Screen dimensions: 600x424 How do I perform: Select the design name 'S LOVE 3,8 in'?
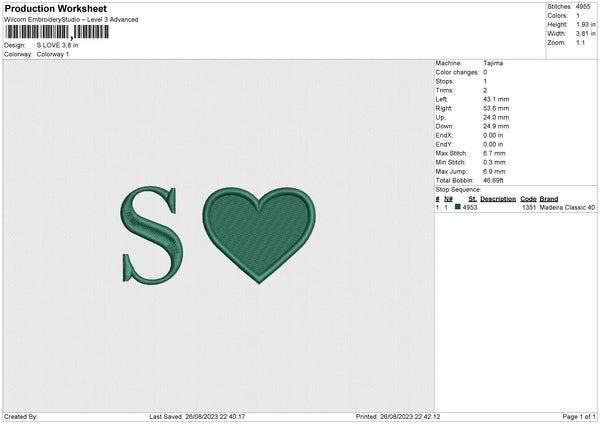57,45
